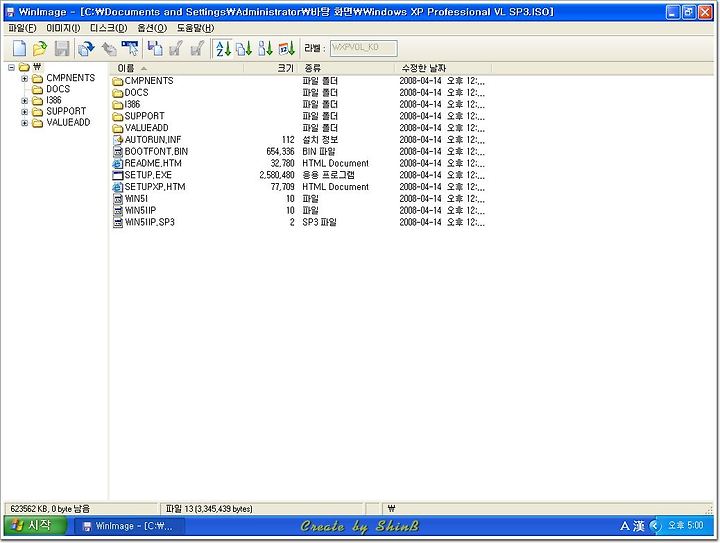This screenshot has height=543, width=720.
Task: Select the WIN51IP.SP3 file name in the list
Action: point(150,223)
